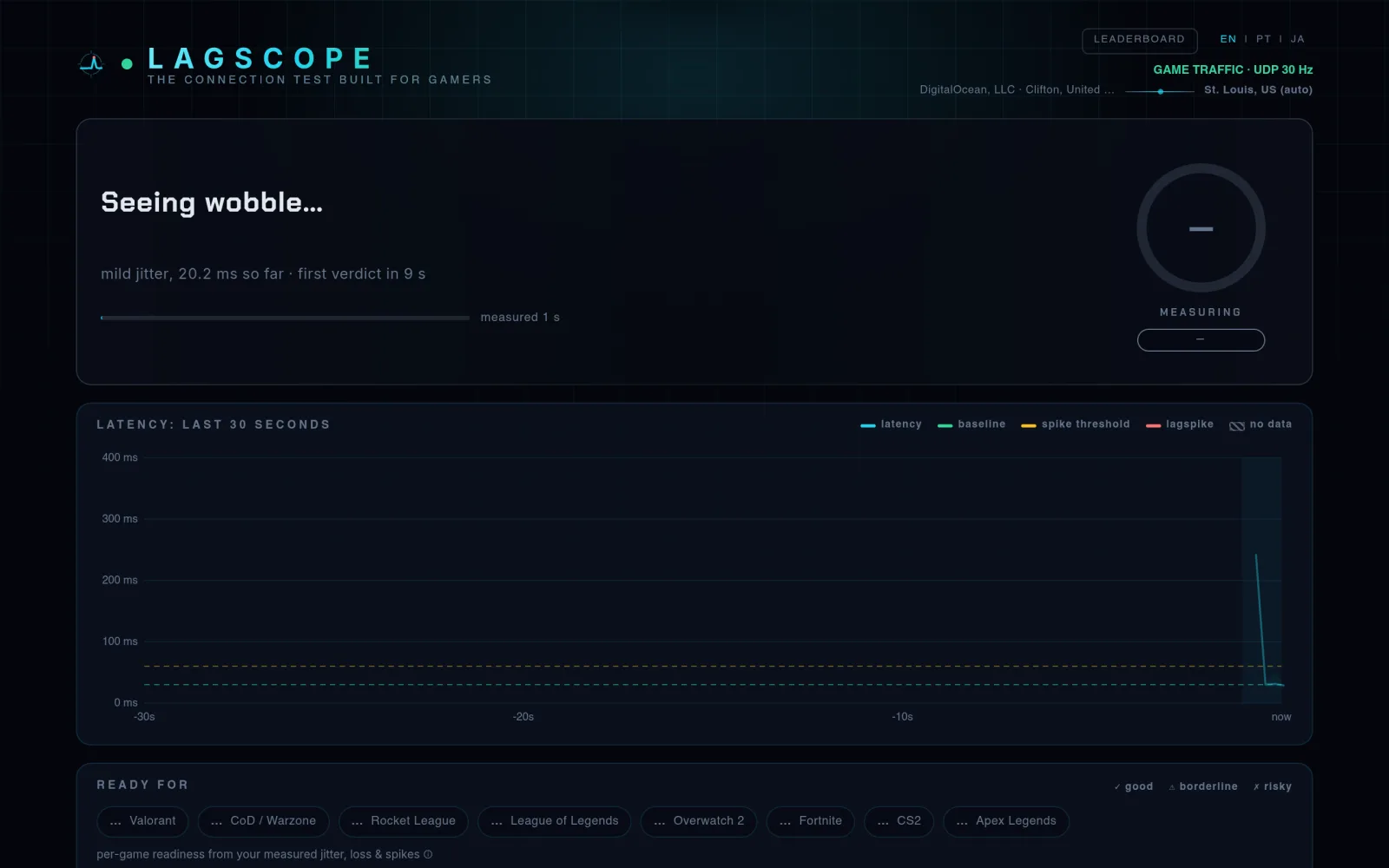This screenshot has width=1389, height=868.
Task: Toggle the no data legend item
Action: [1261, 424]
